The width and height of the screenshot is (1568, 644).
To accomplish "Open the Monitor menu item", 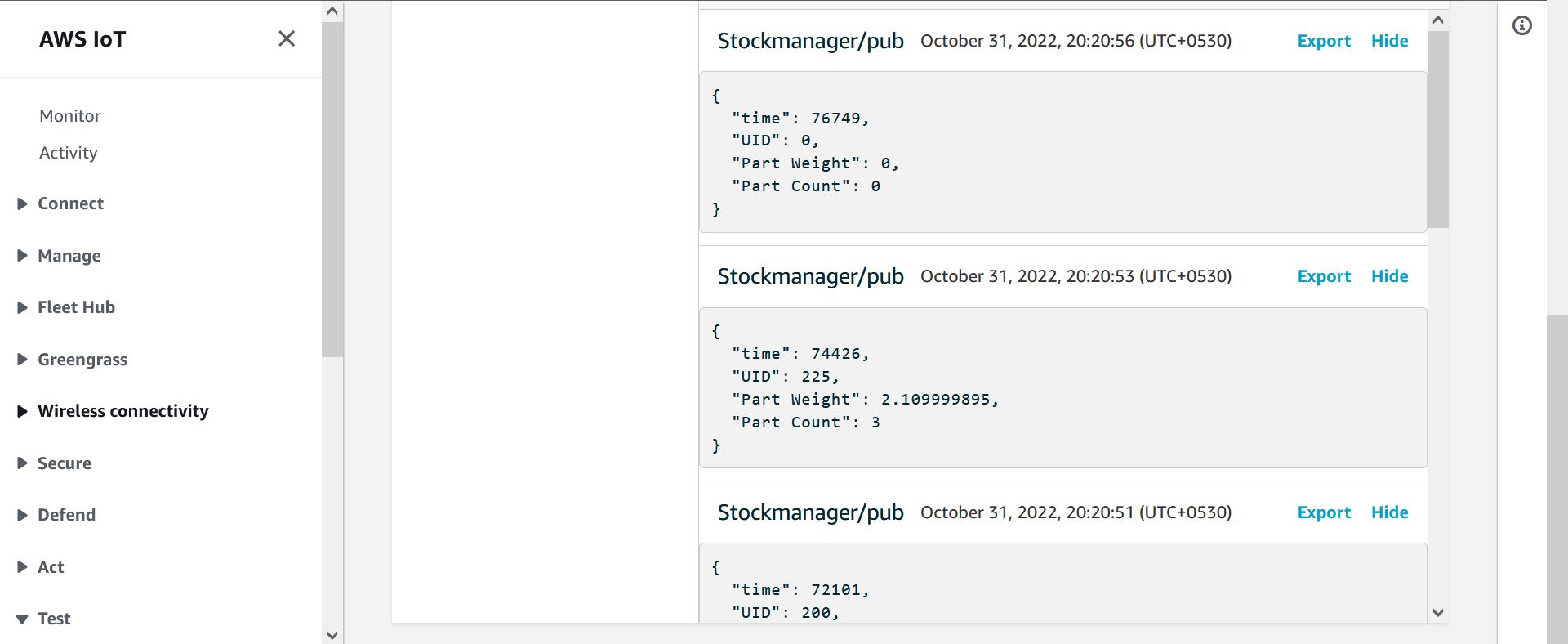I will pos(70,116).
